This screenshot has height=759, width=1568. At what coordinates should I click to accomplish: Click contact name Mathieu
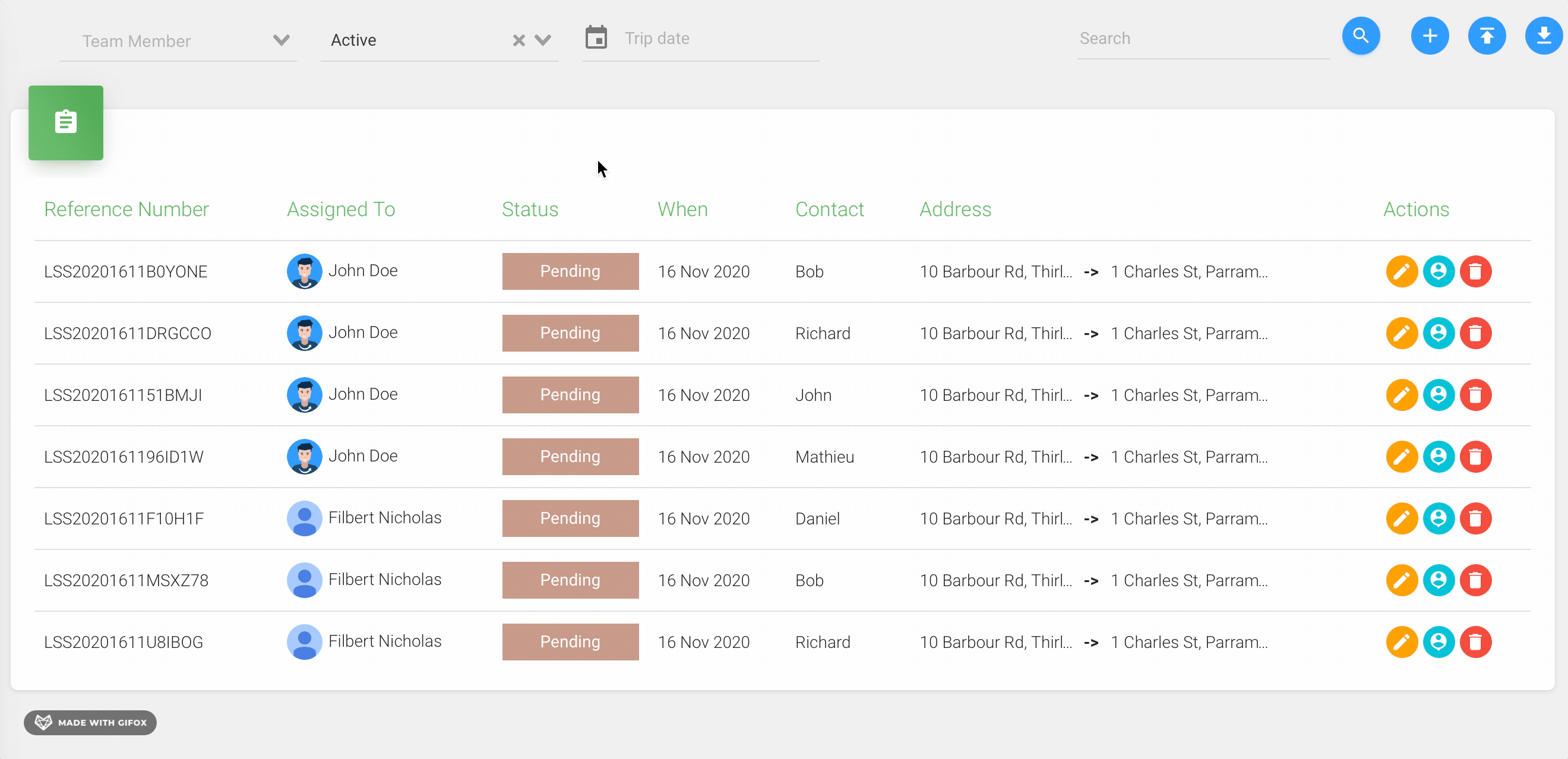point(824,457)
